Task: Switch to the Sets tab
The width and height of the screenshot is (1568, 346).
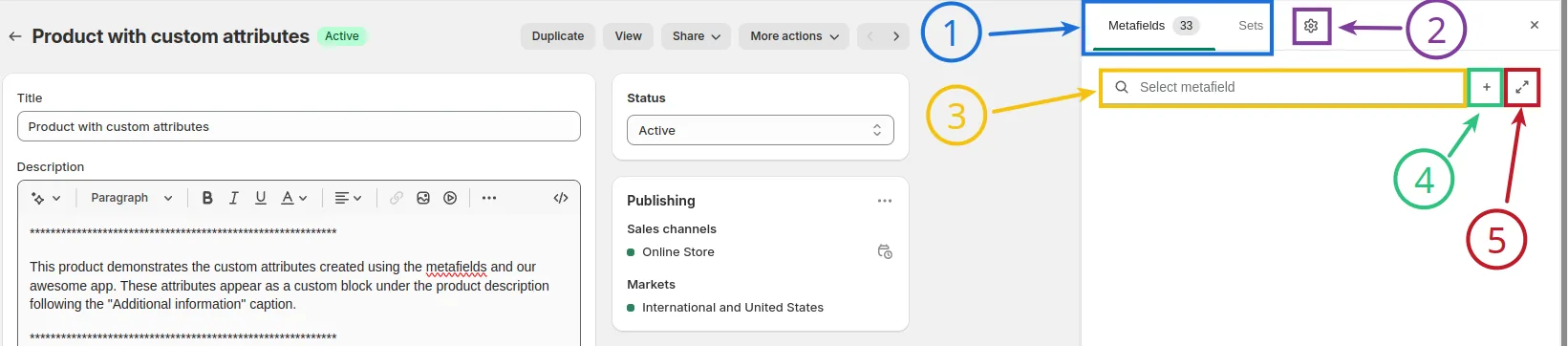Action: pyautogui.click(x=1251, y=26)
